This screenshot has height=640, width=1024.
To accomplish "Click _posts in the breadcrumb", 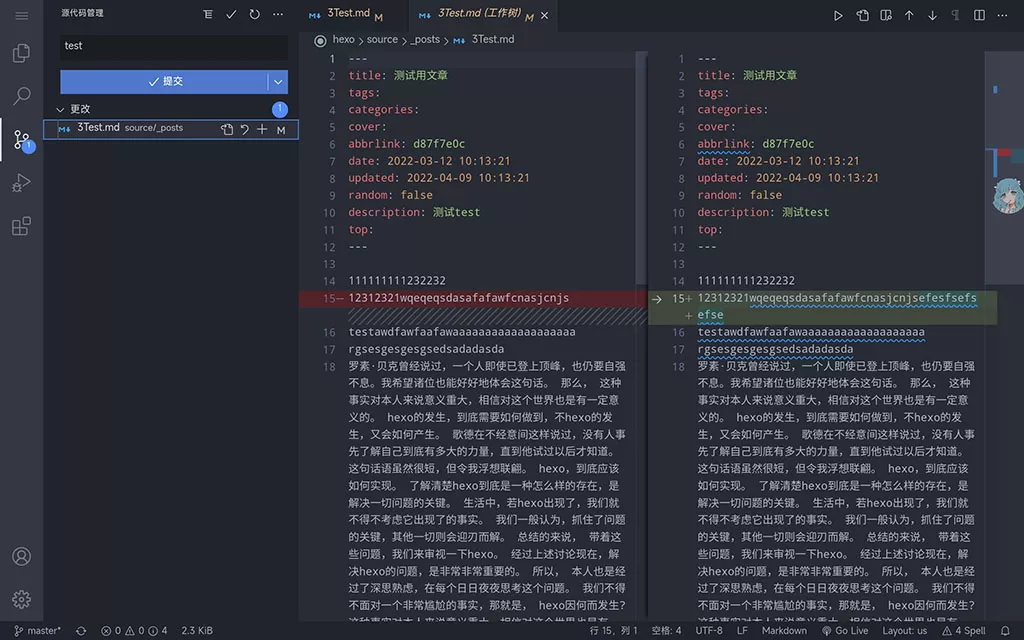I will [x=425, y=40].
